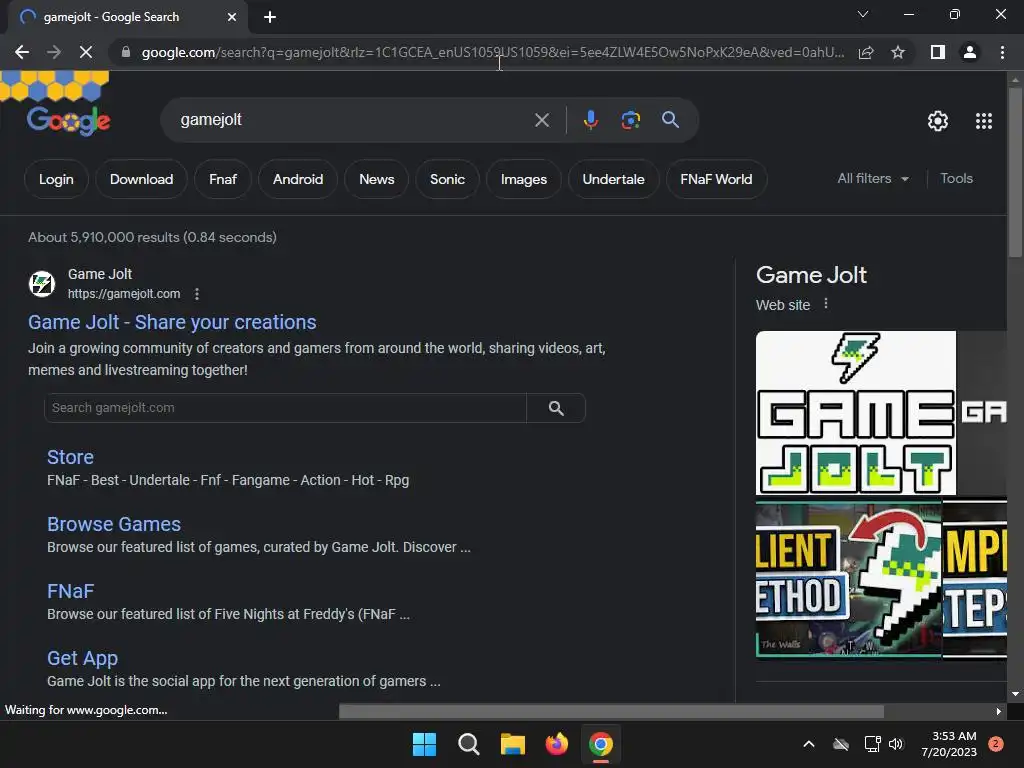Image resolution: width=1024 pixels, height=768 pixels.
Task: Open the Store sitelink
Action: 71,457
